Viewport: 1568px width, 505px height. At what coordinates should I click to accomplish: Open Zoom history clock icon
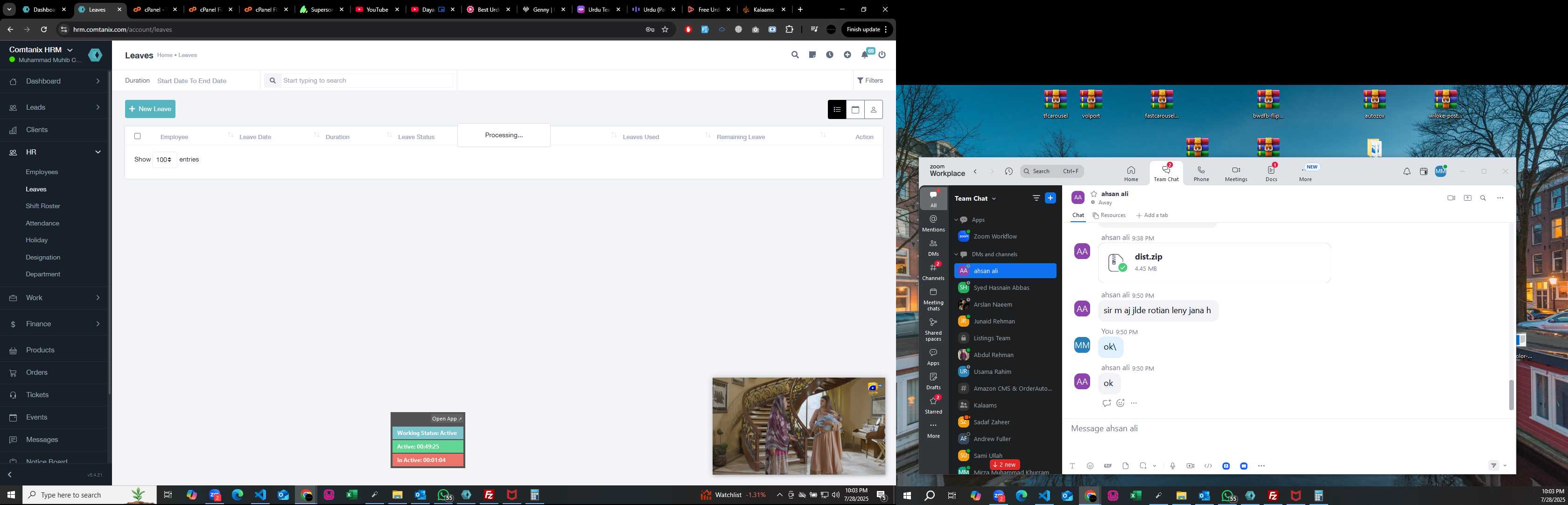point(1008,172)
